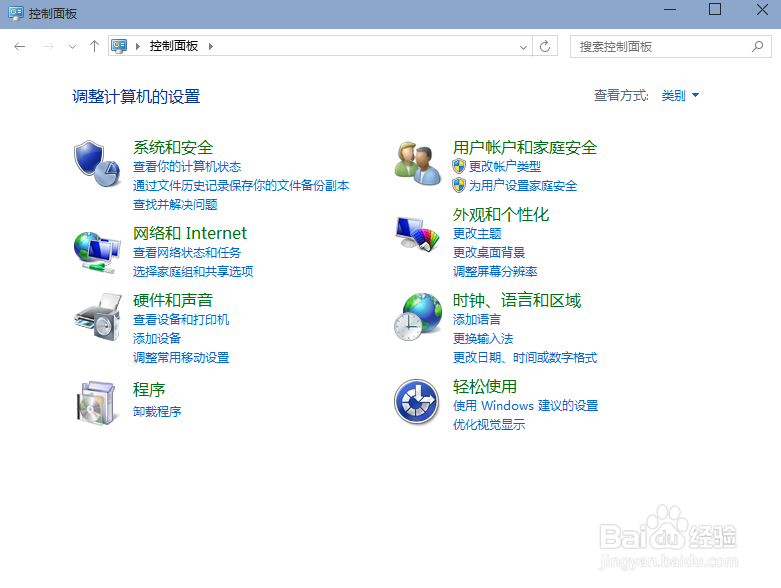The image size is (781, 588).
Task: Click the Forward arrow button
Action: (x=48, y=47)
